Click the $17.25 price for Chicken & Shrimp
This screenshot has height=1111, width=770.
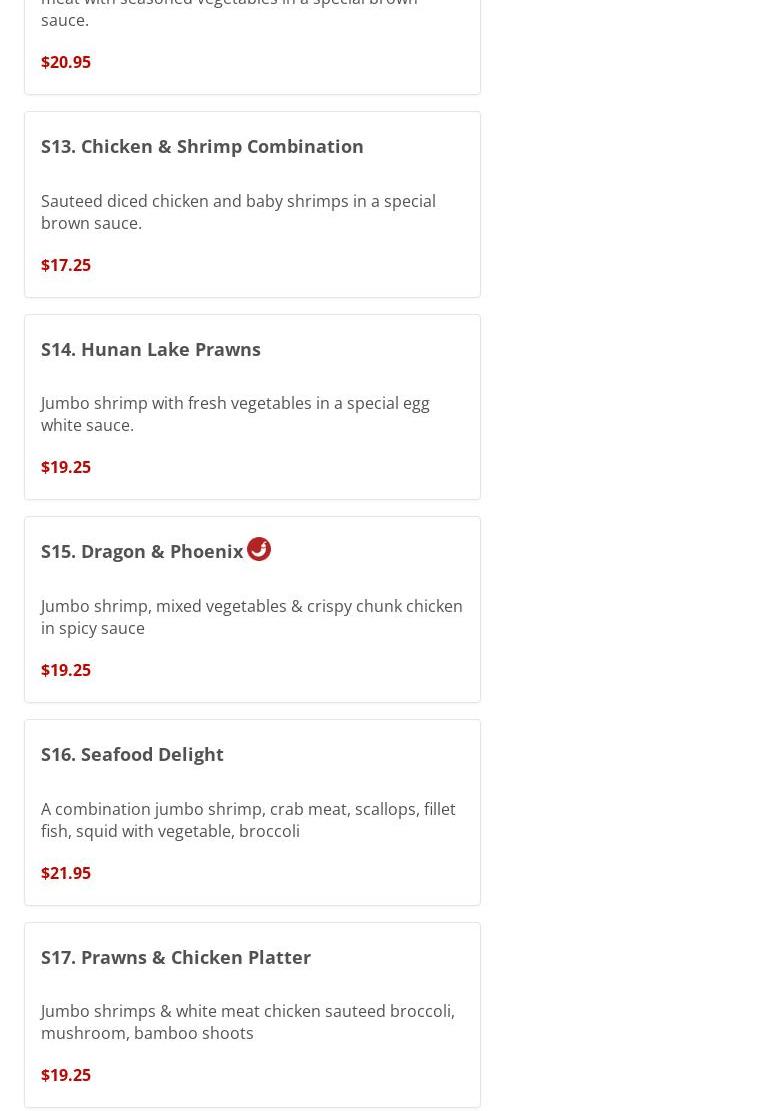(x=66, y=265)
